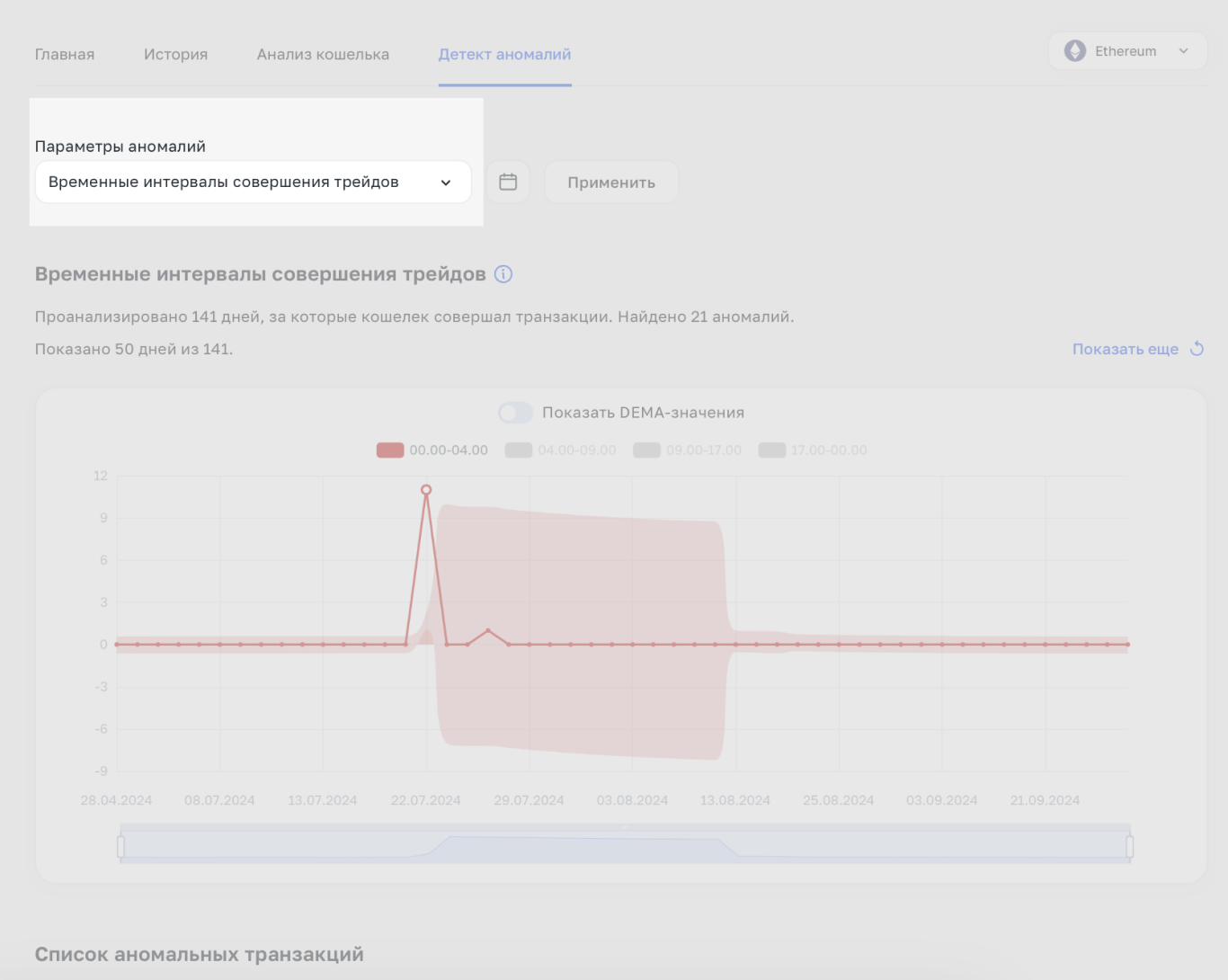Expand the Ethereum network selector
Screen dimensions: 1228x980
[1127, 51]
